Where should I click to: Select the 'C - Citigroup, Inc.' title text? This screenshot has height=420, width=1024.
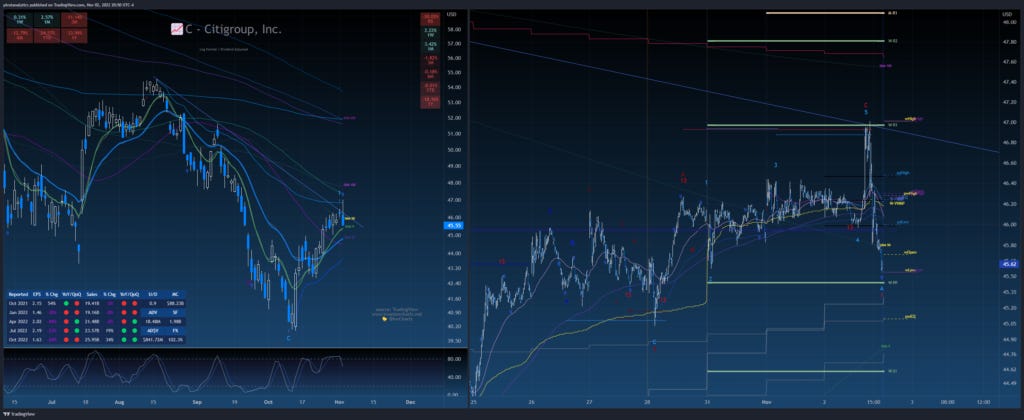tap(234, 29)
